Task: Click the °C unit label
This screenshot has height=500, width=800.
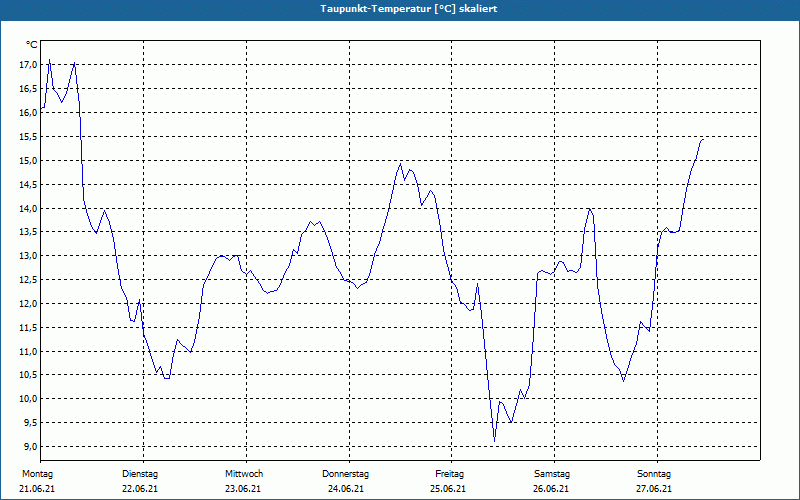Action: click(32, 45)
